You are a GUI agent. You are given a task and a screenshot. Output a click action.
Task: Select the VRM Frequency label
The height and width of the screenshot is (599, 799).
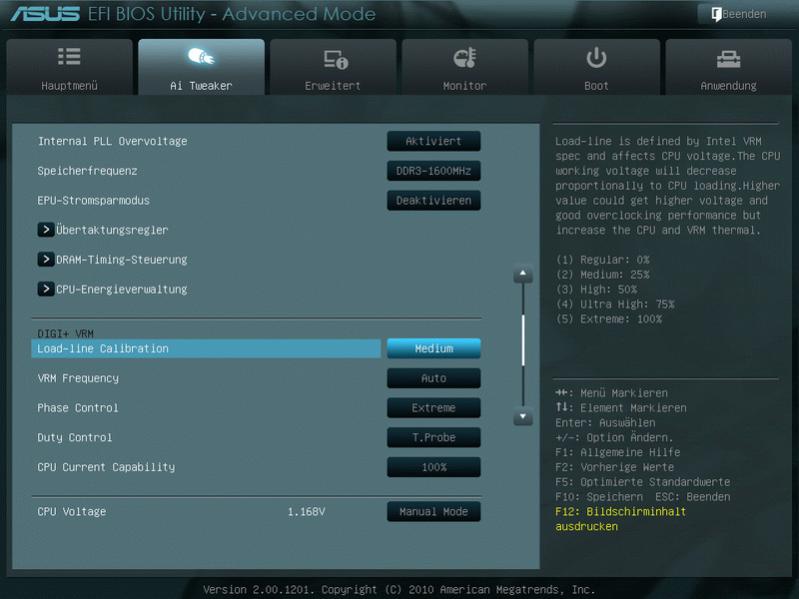(78, 378)
